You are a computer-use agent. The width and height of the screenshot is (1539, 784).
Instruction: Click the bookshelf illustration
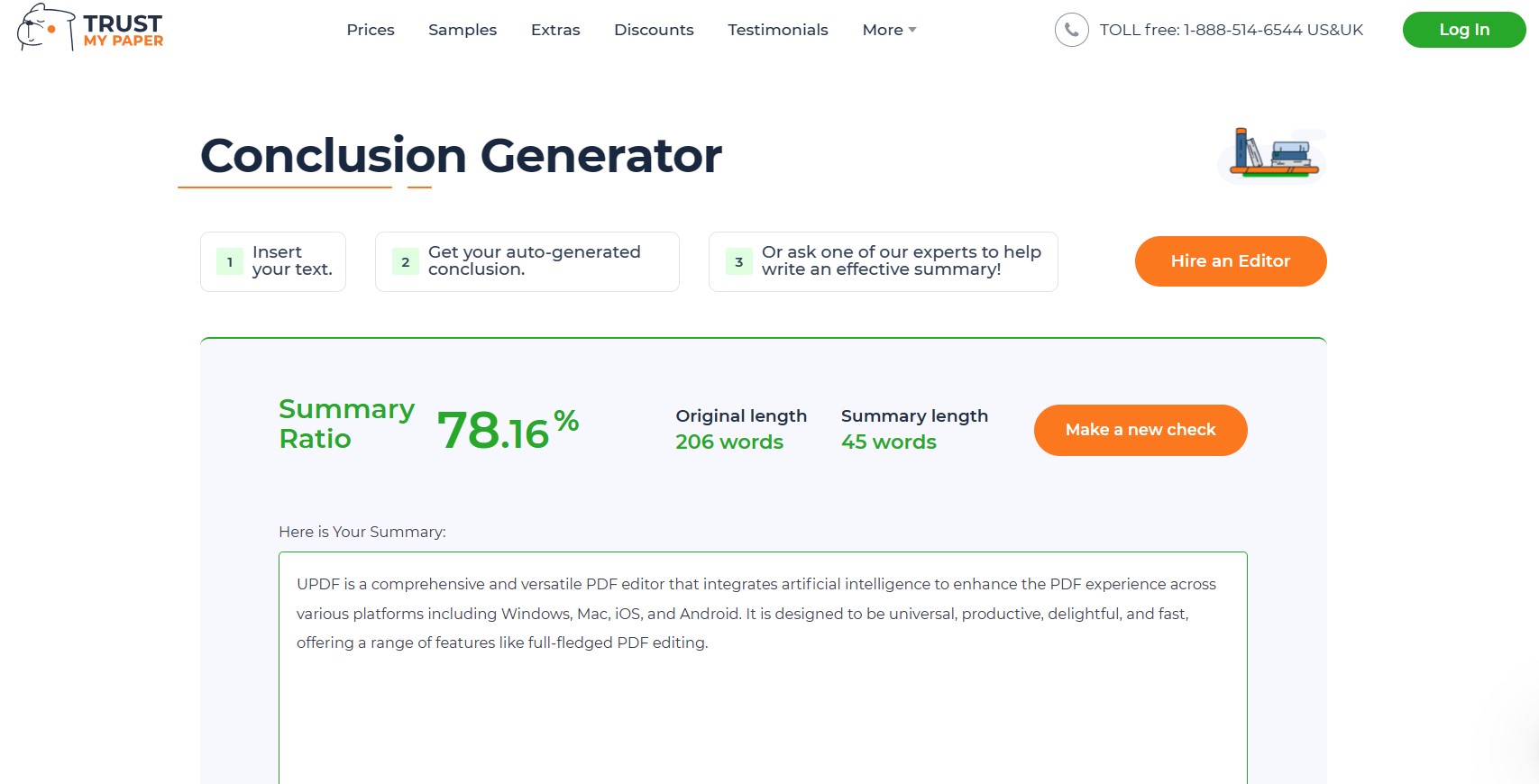(x=1270, y=155)
